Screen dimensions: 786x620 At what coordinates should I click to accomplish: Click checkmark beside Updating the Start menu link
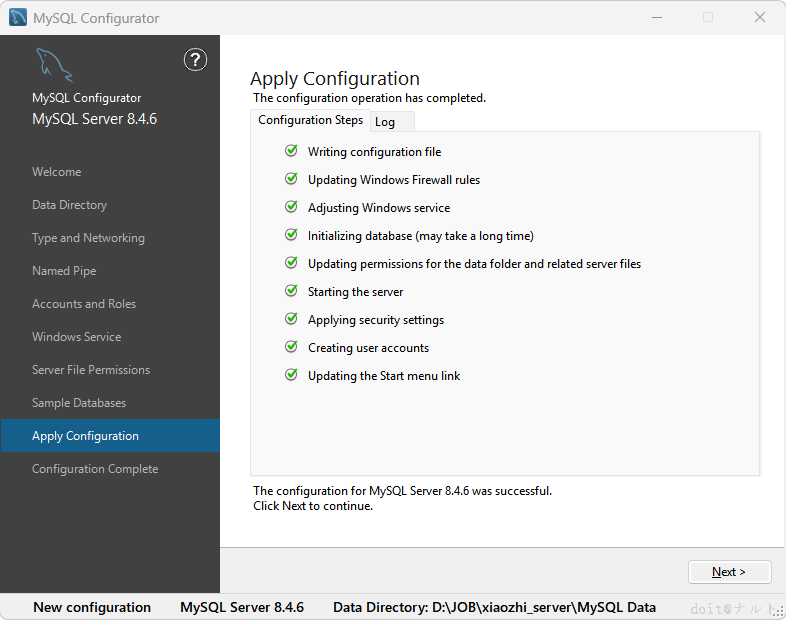[x=291, y=375]
